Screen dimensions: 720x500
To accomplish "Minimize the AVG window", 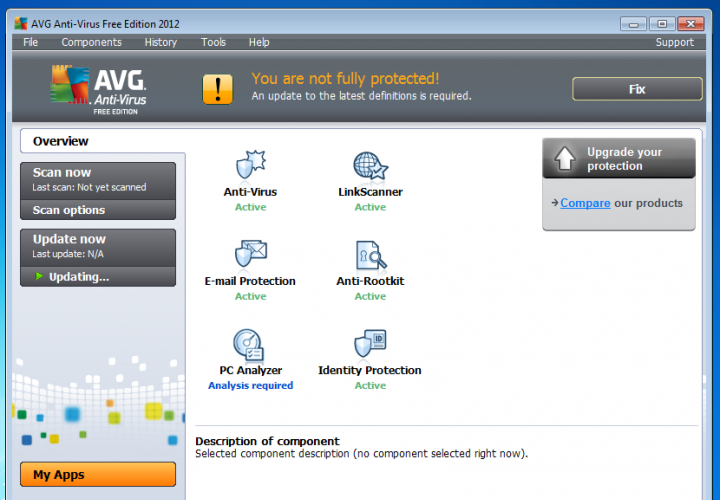I will click(x=633, y=24).
